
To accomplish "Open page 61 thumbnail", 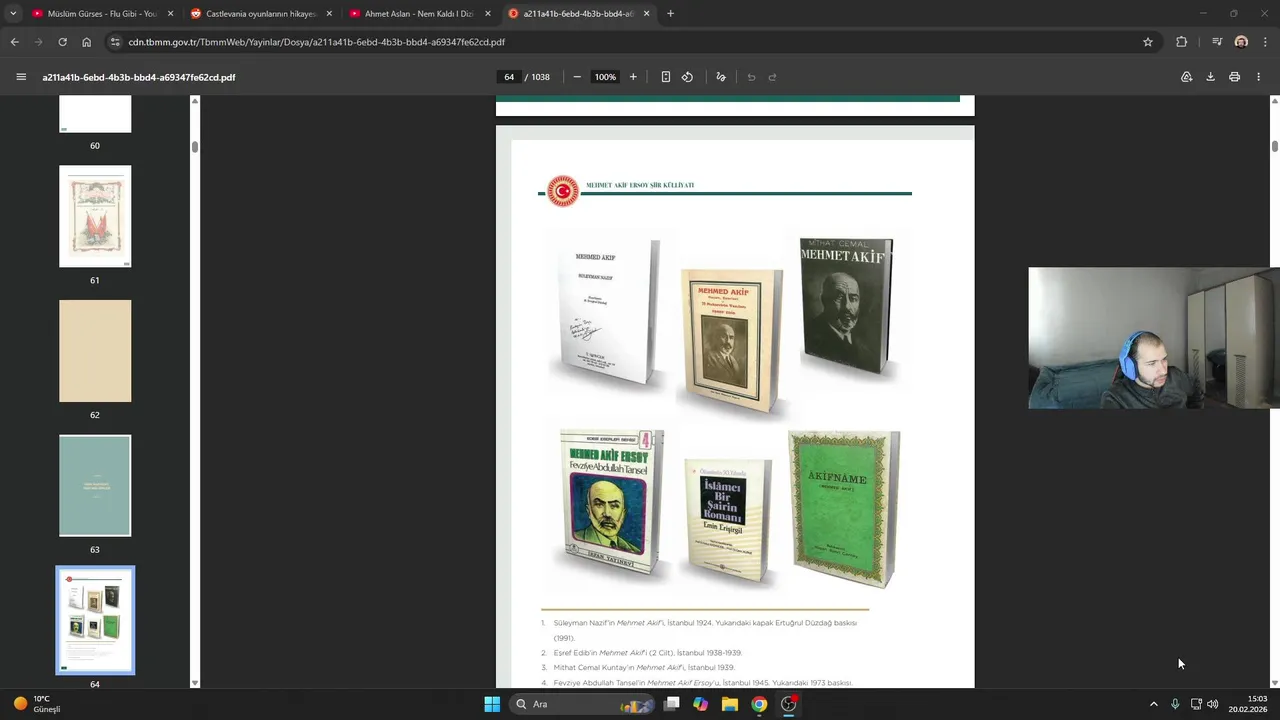I will tap(95, 216).
